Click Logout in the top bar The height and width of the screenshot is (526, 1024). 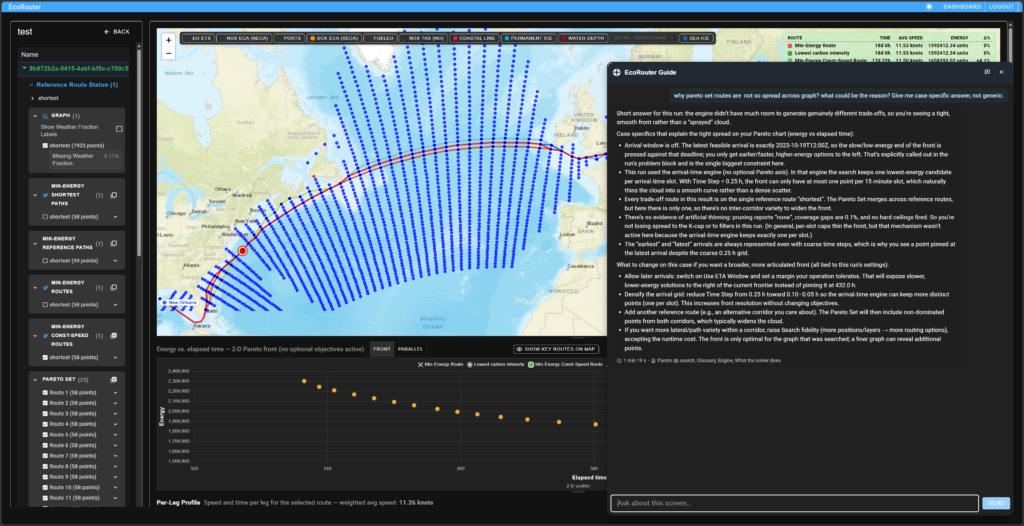(1001, 7)
